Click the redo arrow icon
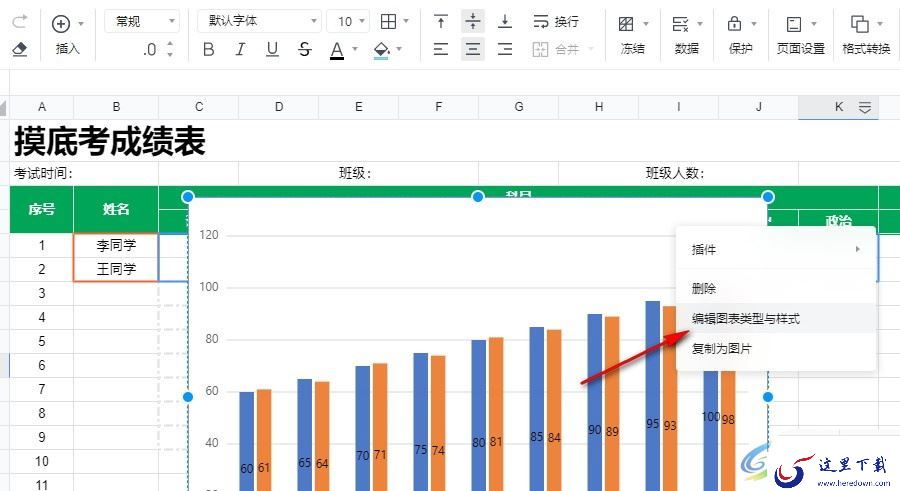This screenshot has height=491, width=900. tap(20, 22)
